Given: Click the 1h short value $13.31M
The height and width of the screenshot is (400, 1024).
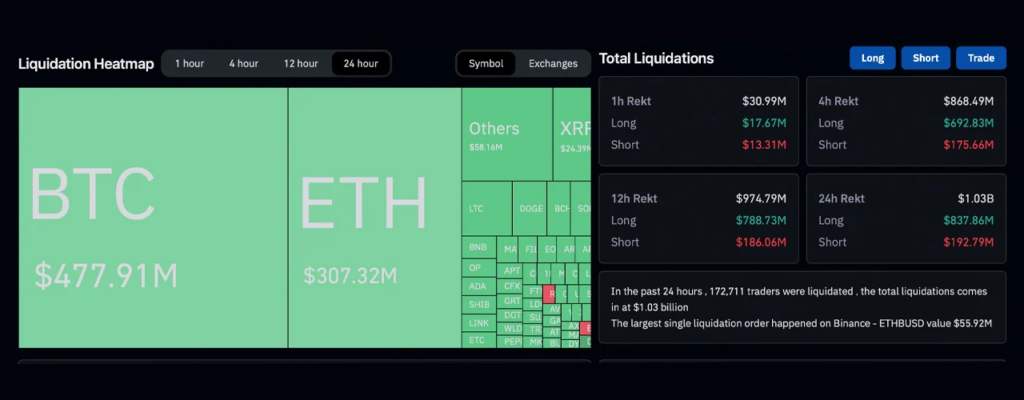Looking at the screenshot, I should click(764, 145).
